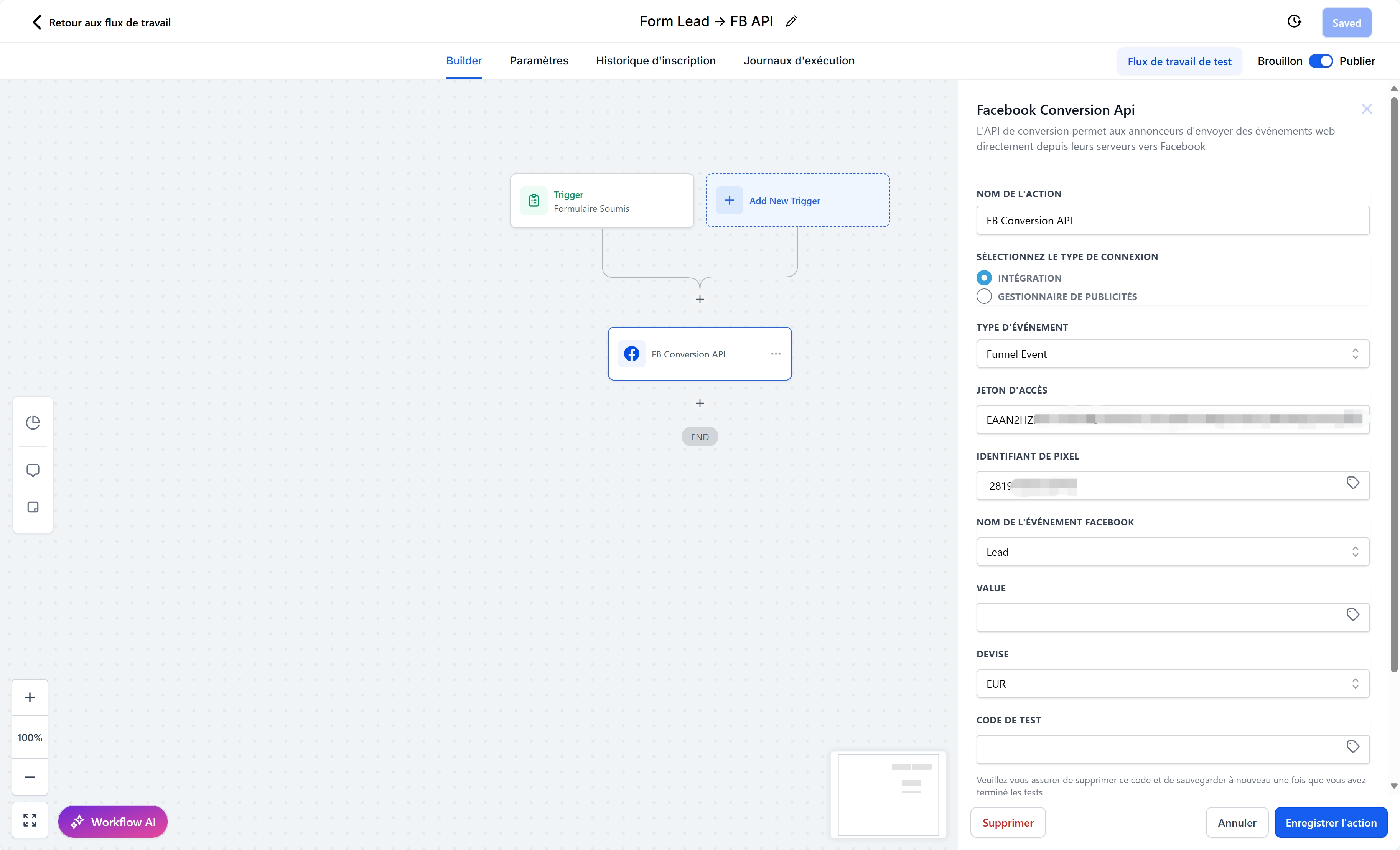Click the fullscreen fit-to-view icon
The height and width of the screenshot is (850, 1400).
pos(30,820)
